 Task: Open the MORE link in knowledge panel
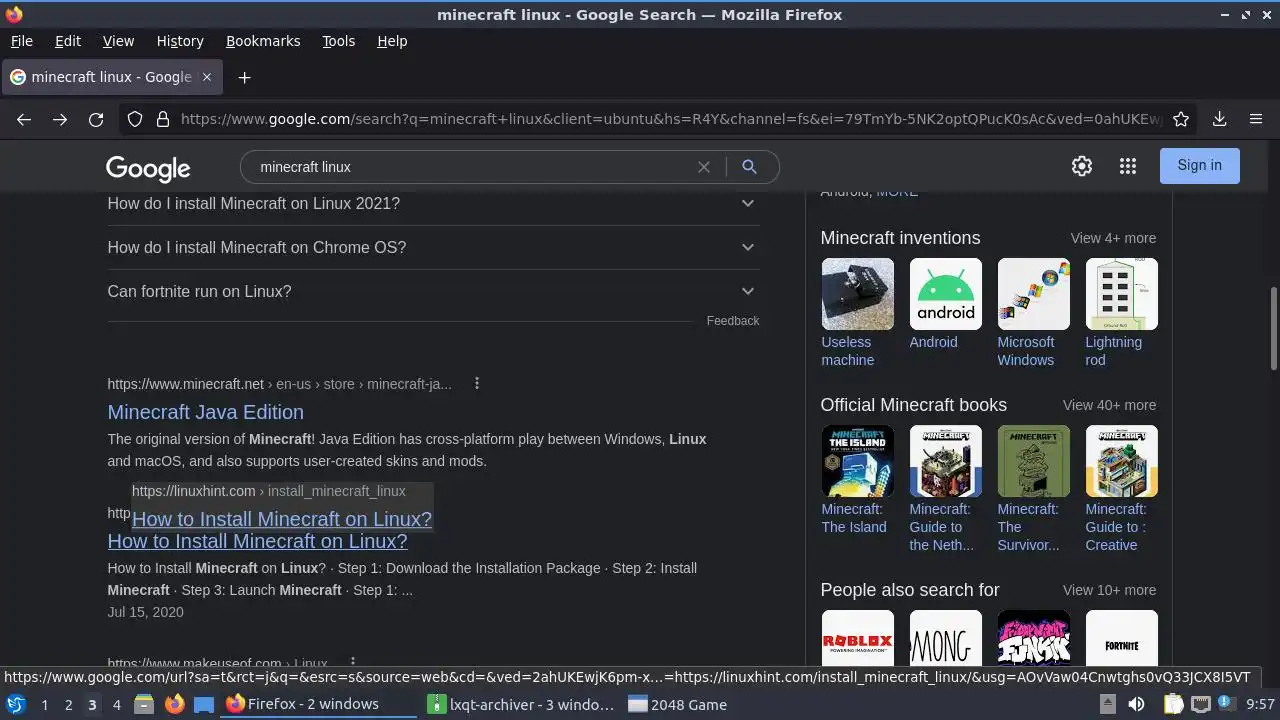(x=897, y=192)
